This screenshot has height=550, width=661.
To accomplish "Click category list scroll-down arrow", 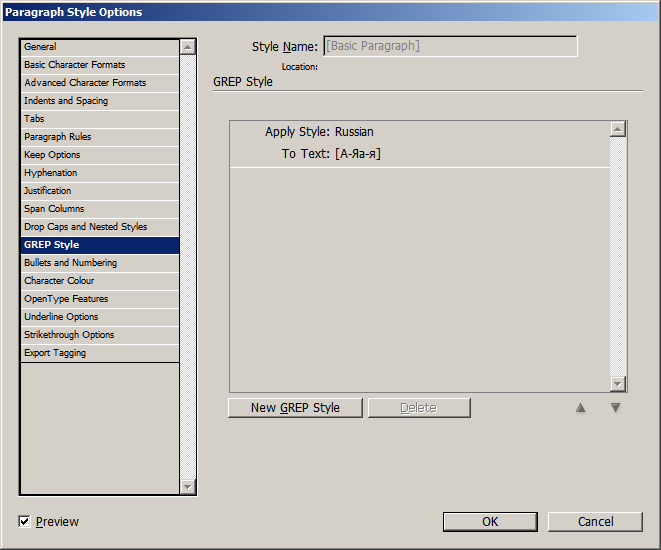I will [x=188, y=487].
